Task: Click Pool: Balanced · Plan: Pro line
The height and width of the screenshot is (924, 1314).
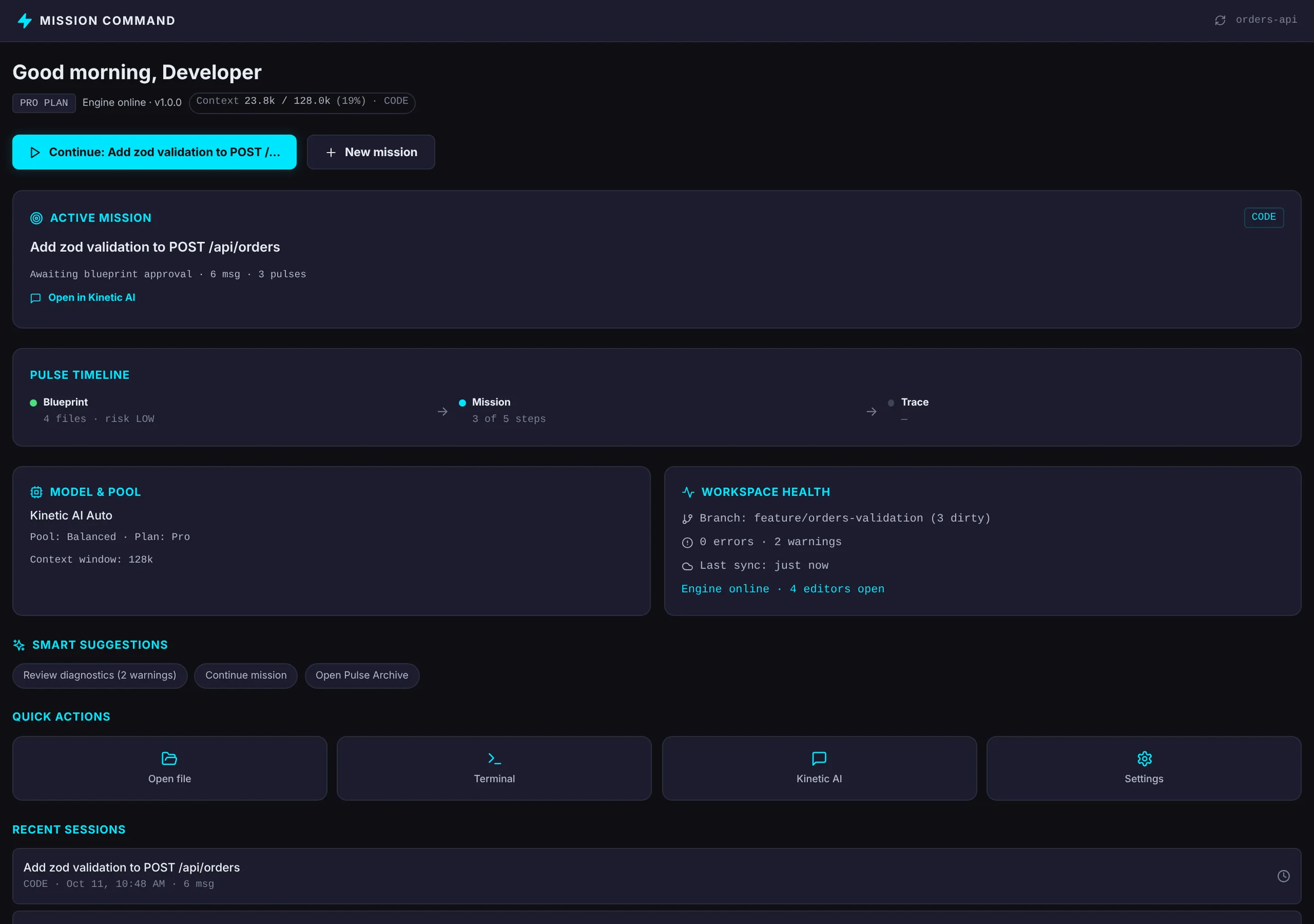Action: pos(110,537)
